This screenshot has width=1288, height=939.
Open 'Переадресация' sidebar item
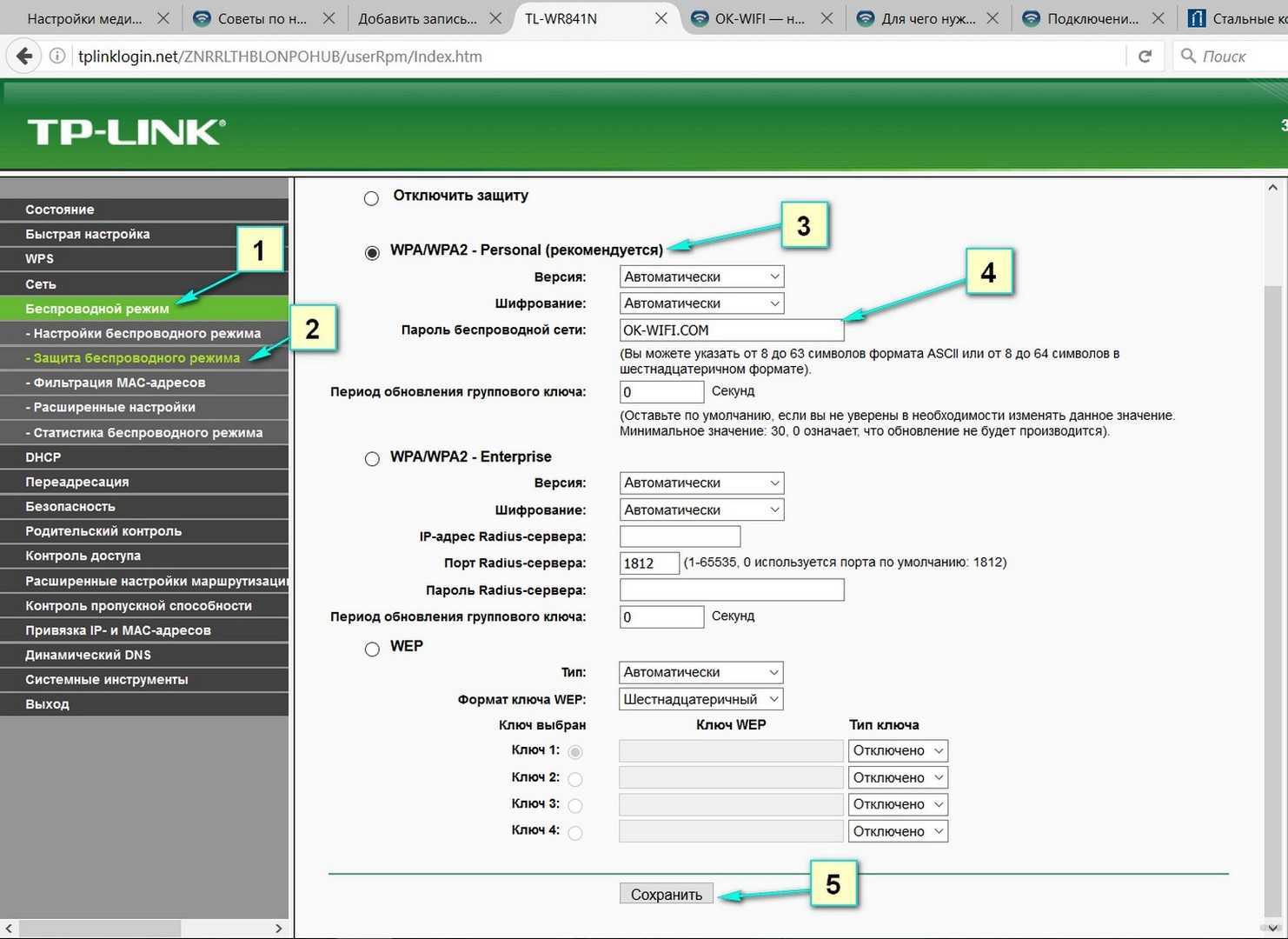click(144, 482)
